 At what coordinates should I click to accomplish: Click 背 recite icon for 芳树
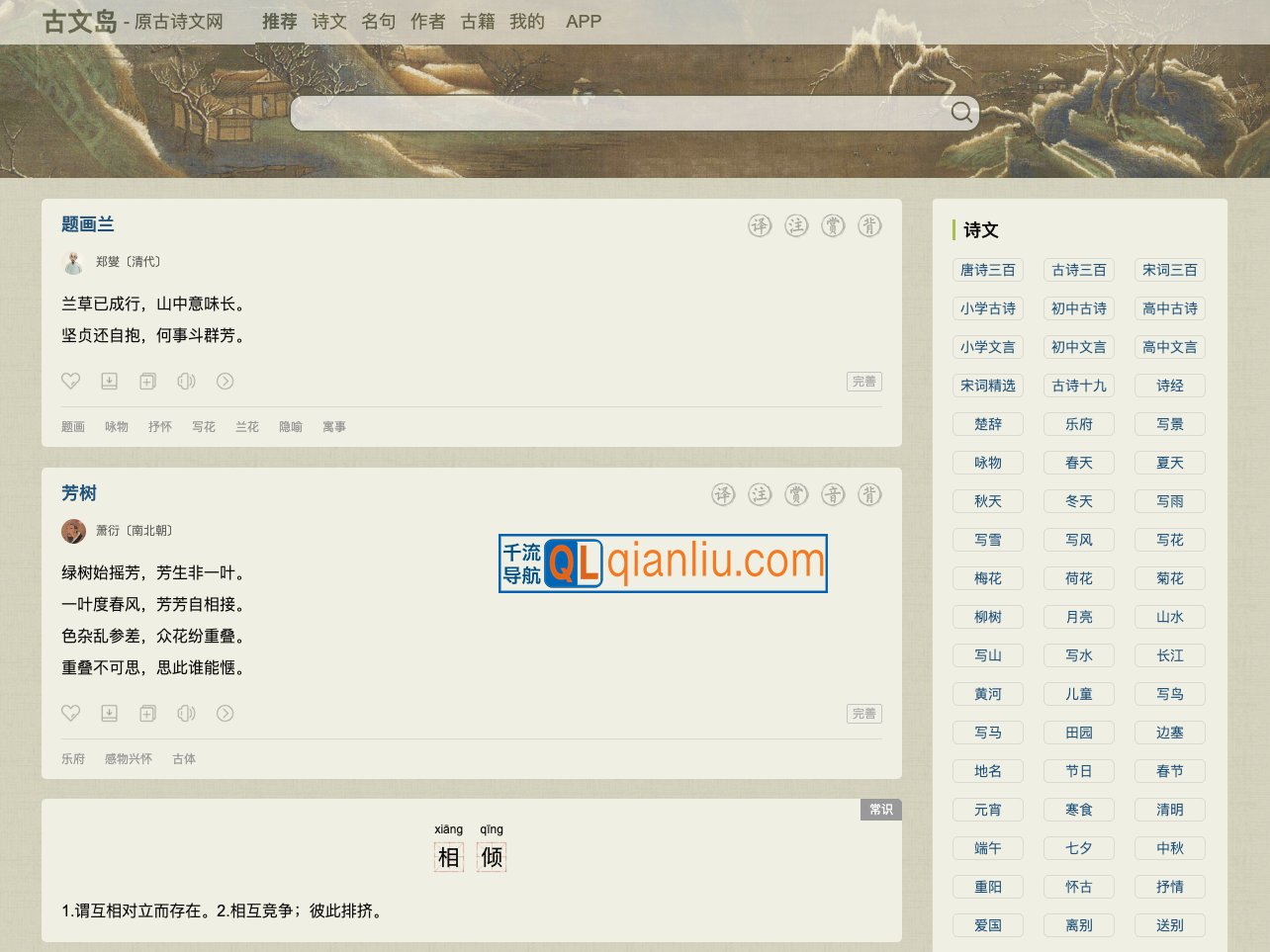click(x=869, y=495)
